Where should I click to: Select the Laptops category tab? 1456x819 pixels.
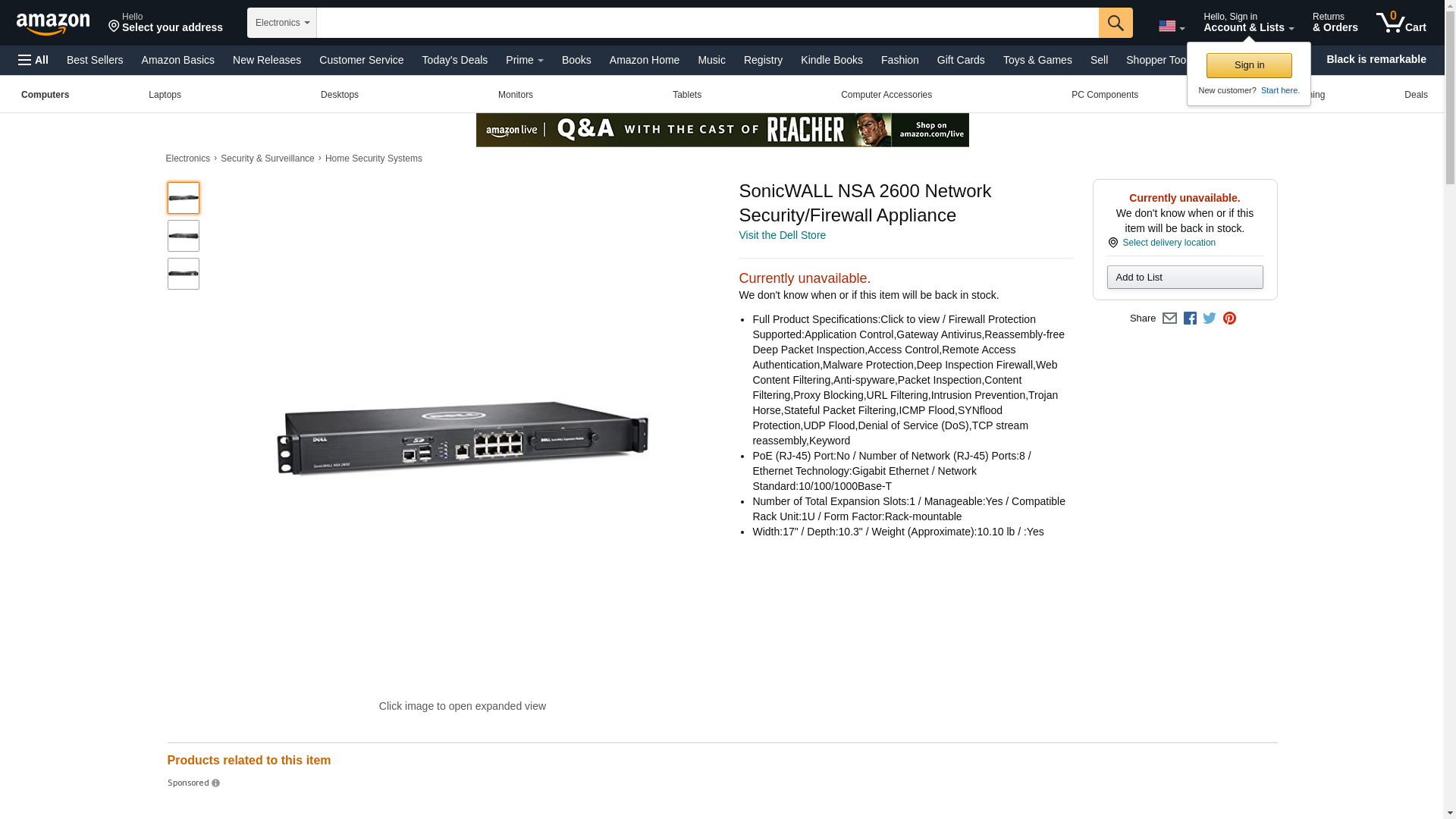tap(165, 95)
